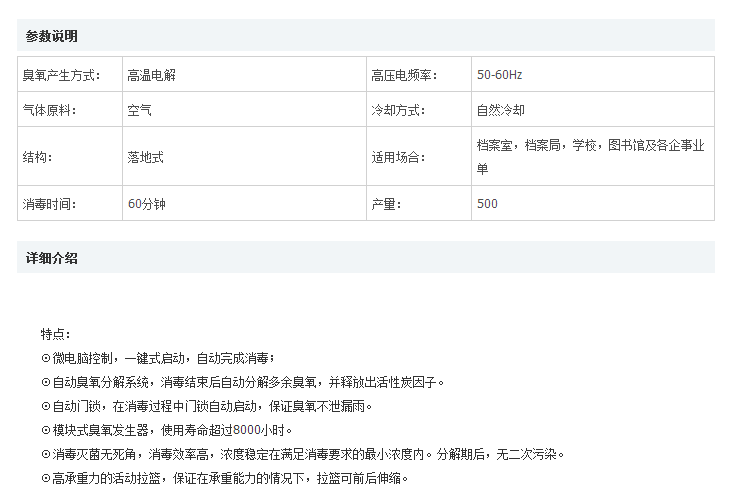Image resolution: width=732 pixels, height=497 pixels.
Task: Click the 适用场合 label cell
Action: coord(398,157)
